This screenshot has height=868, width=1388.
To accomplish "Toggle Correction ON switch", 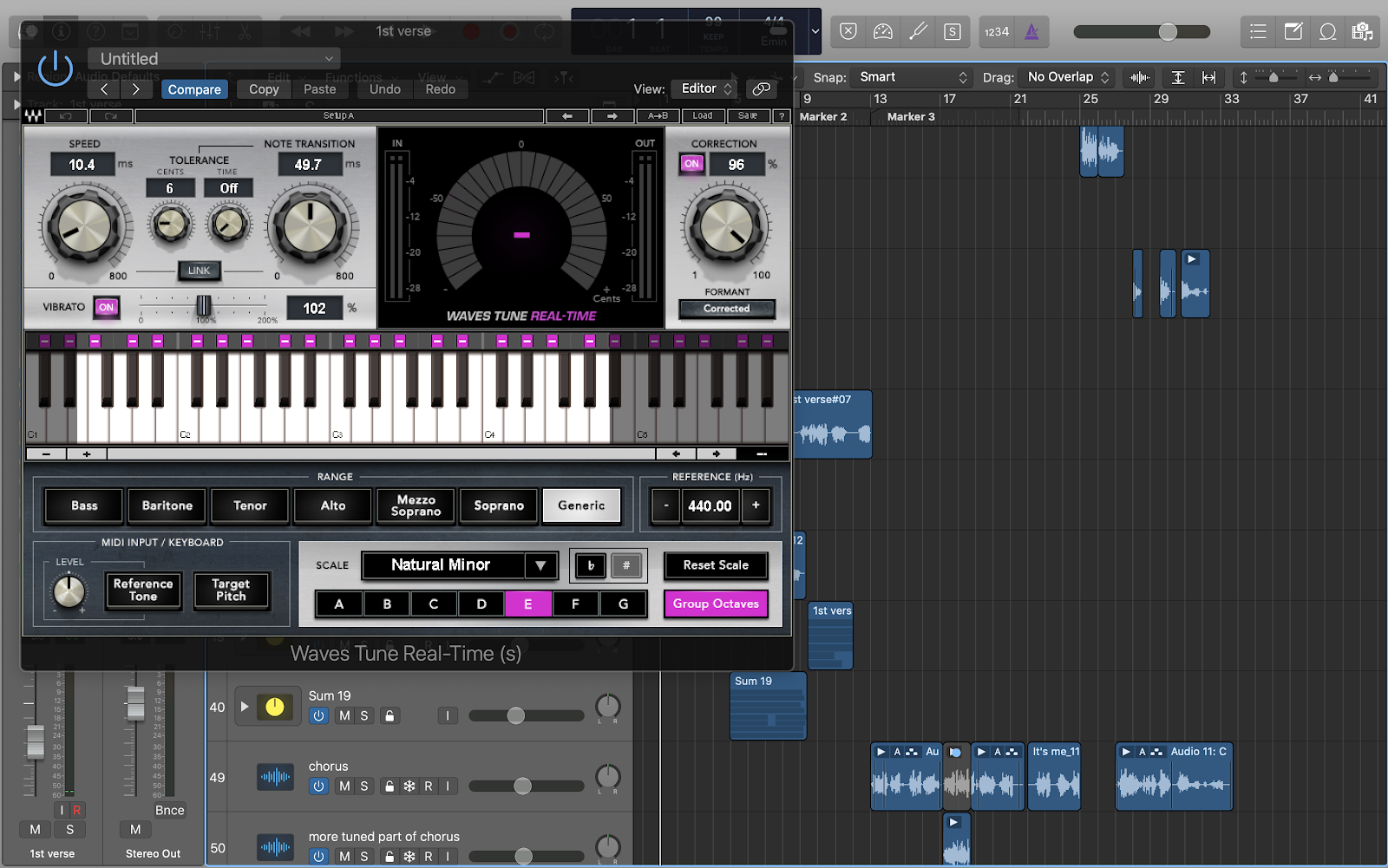I will pos(691,163).
